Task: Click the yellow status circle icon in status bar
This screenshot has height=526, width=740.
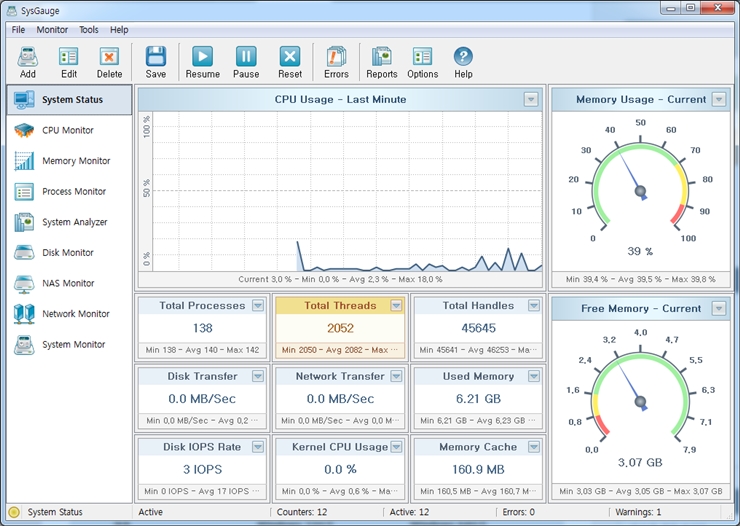Action: click(14, 512)
